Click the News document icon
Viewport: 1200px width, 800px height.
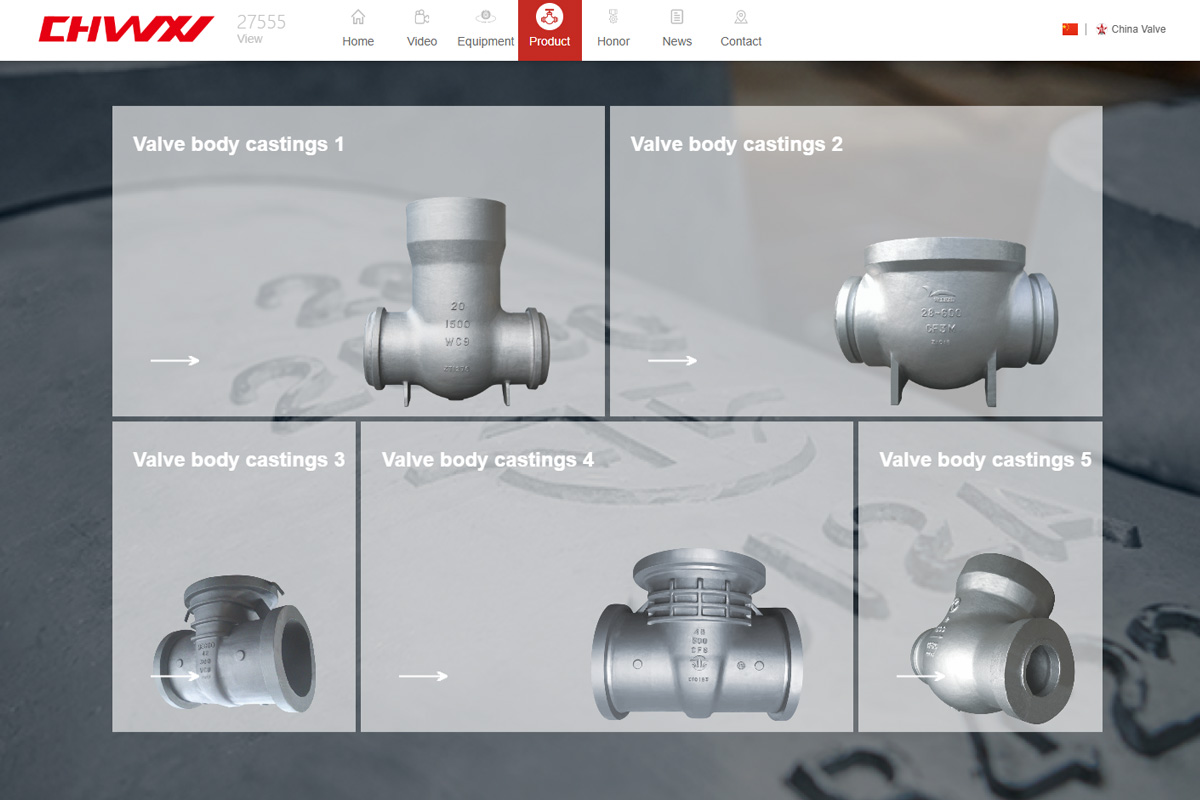click(x=677, y=17)
